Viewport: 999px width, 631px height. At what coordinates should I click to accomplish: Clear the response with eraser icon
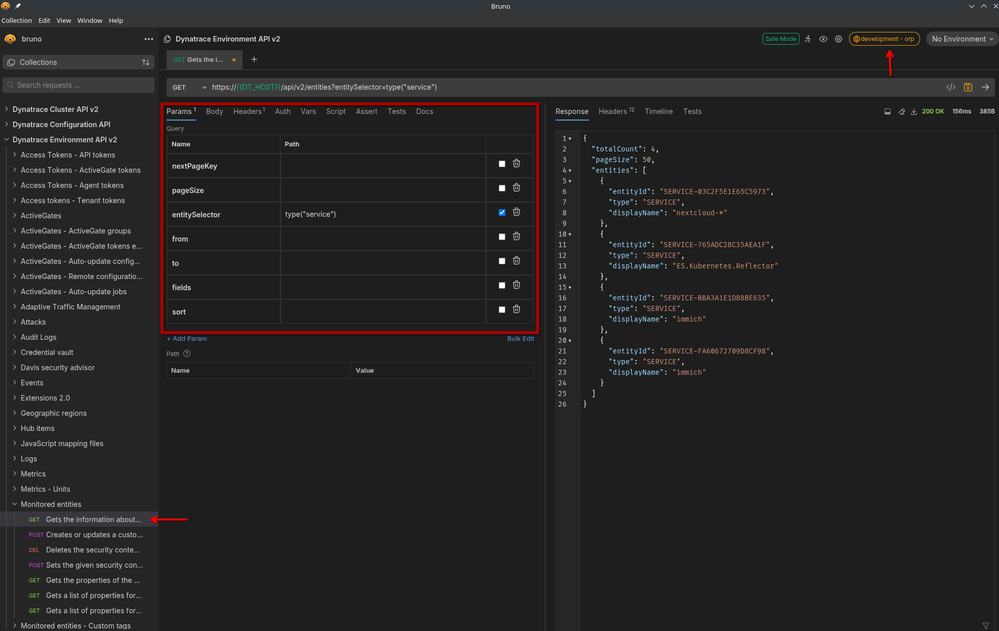tap(902, 112)
